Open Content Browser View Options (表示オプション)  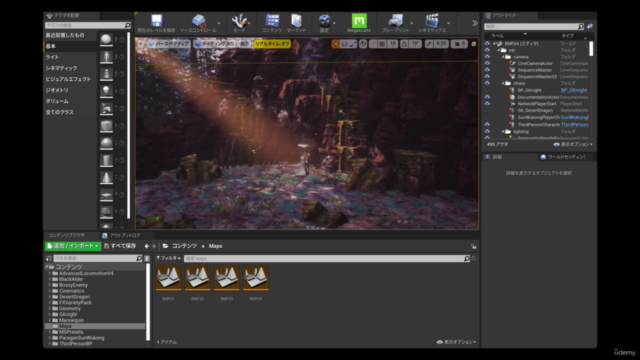pos(456,342)
